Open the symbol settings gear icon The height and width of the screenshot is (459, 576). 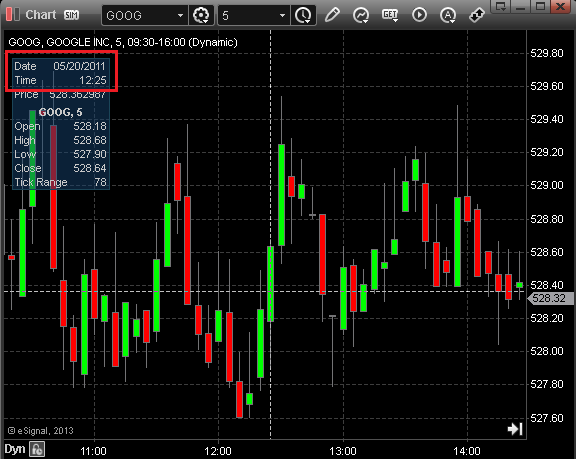(201, 15)
